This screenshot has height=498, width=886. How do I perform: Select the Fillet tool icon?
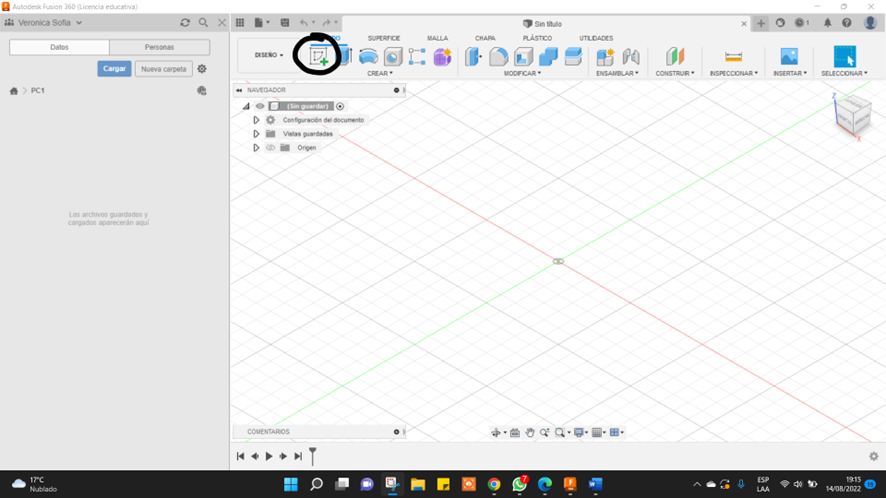pyautogui.click(x=498, y=57)
